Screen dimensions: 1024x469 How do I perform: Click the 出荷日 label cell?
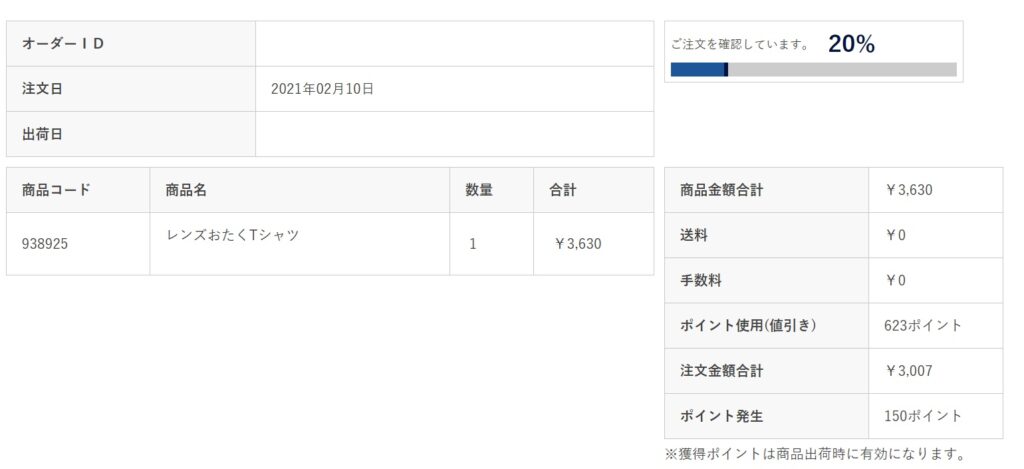tap(43, 134)
